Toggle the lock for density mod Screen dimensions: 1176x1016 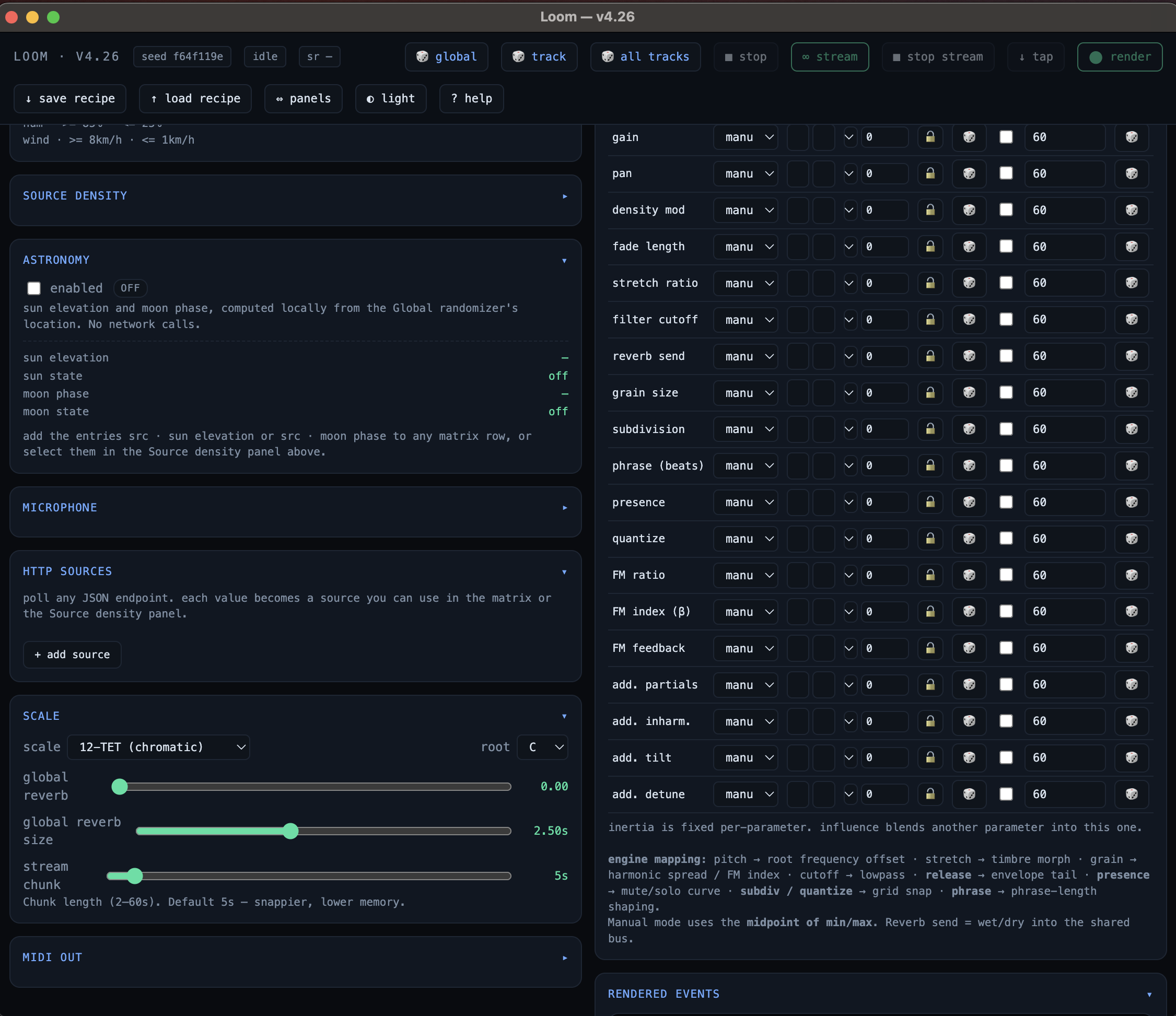point(930,210)
